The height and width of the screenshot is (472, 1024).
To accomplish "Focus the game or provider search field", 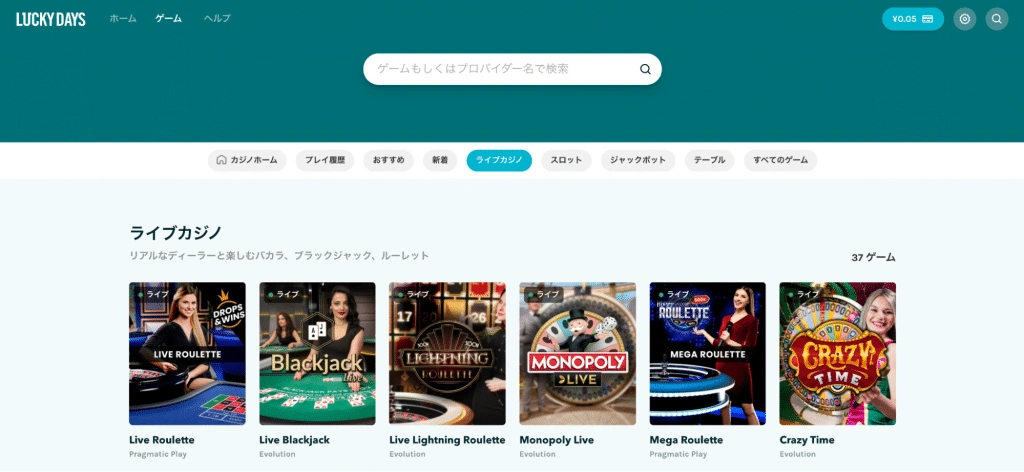I will (513, 69).
